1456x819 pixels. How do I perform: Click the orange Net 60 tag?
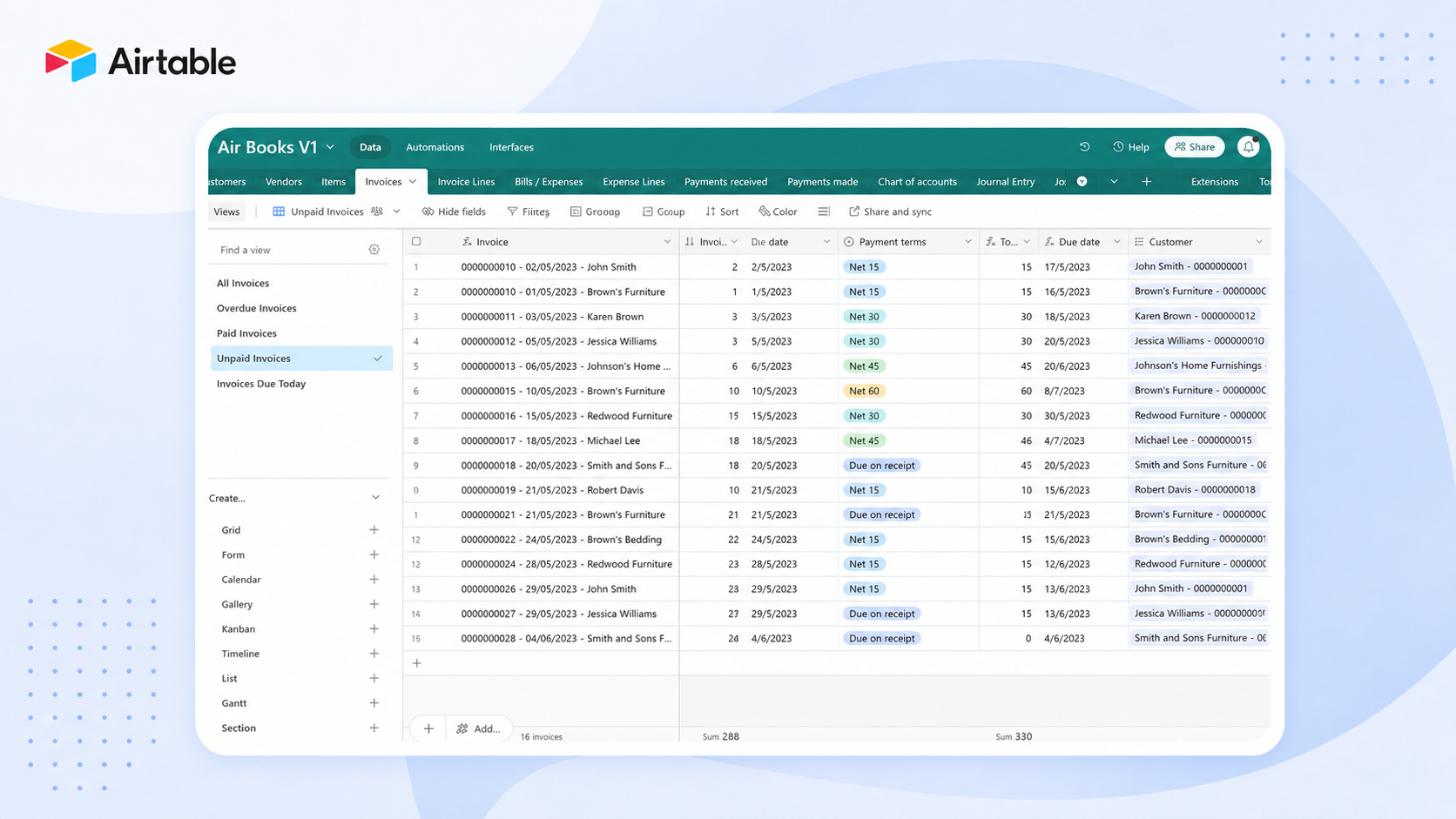click(x=864, y=391)
